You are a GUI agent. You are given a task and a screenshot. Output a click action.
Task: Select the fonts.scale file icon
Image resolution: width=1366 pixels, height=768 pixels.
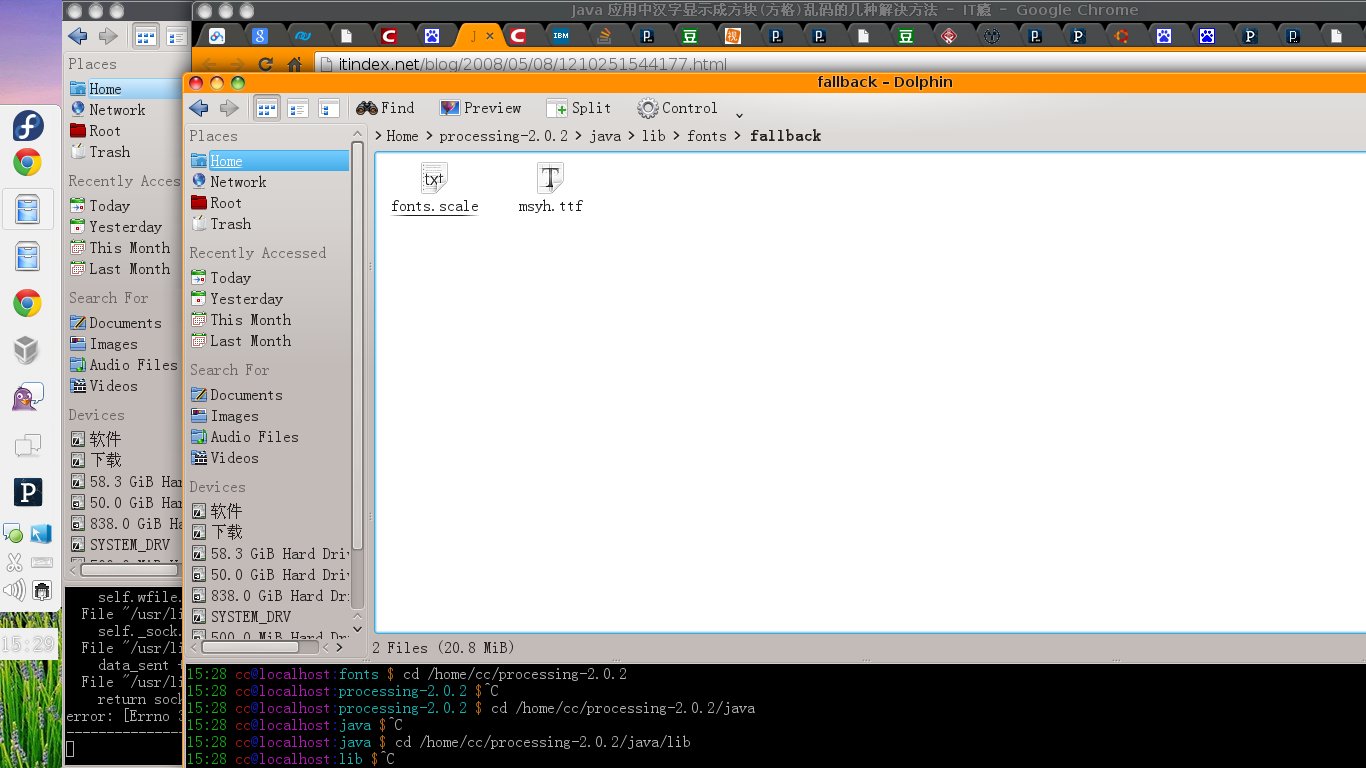tap(434, 179)
